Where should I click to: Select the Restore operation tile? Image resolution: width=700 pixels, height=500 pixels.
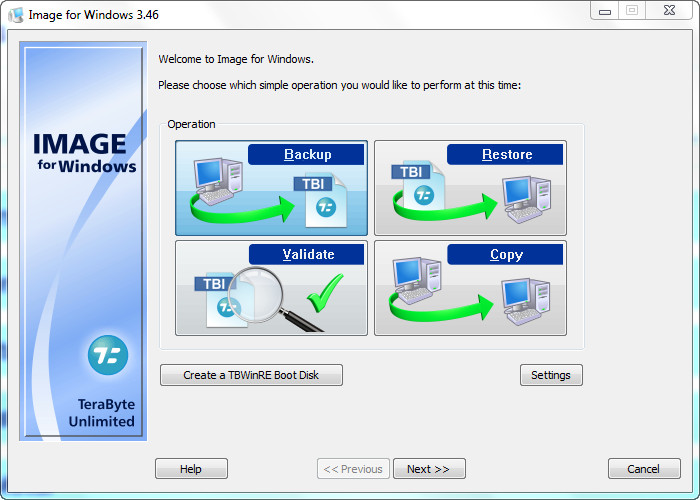[471, 188]
